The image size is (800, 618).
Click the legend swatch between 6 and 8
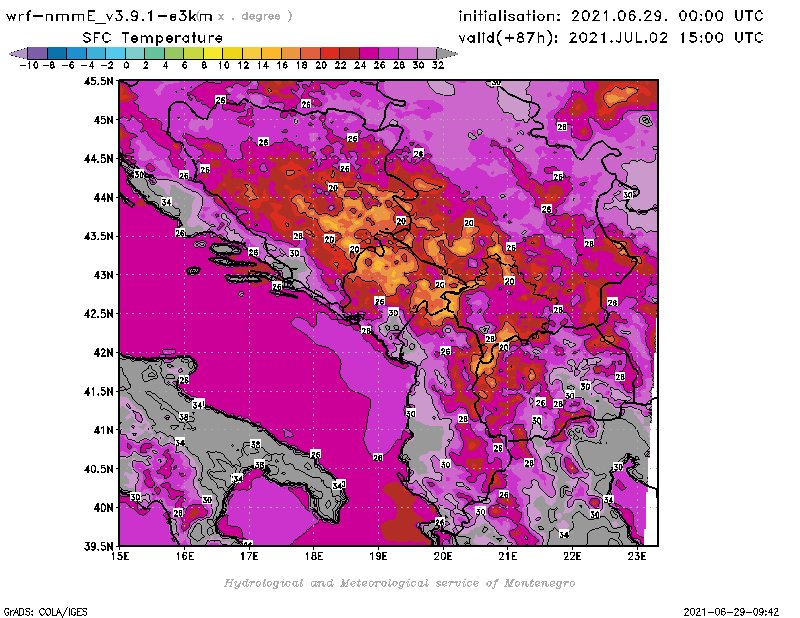pyautogui.click(x=193, y=53)
